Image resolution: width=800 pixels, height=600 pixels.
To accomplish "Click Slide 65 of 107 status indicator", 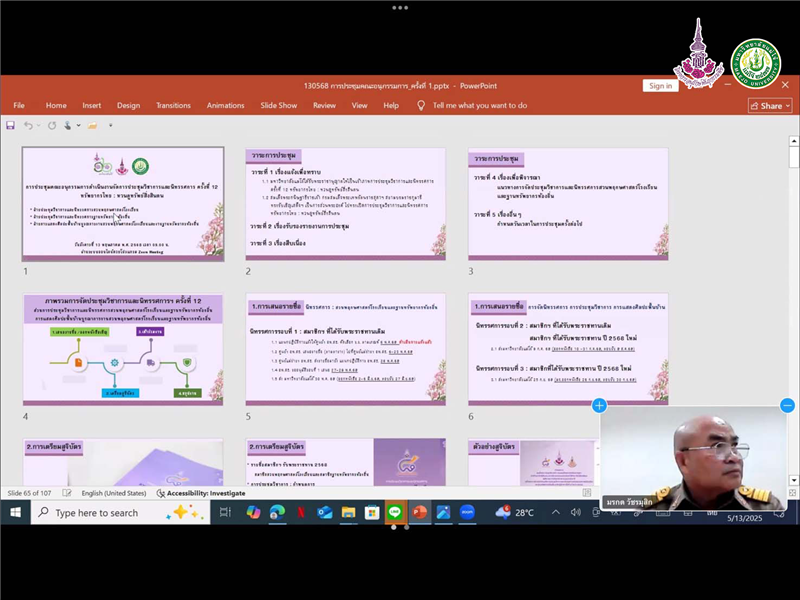I will coord(30,493).
